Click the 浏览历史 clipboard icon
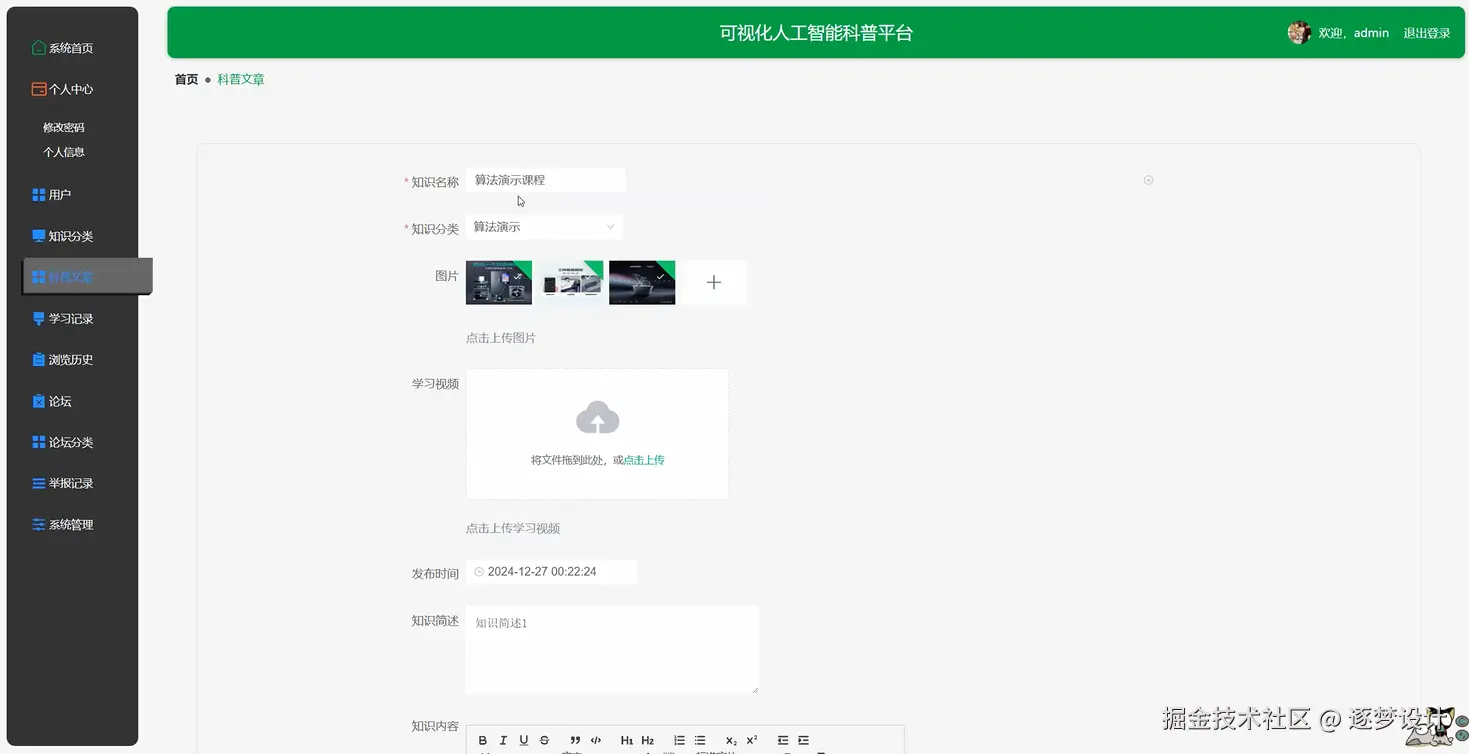Image resolution: width=1469 pixels, height=754 pixels. click(x=38, y=359)
